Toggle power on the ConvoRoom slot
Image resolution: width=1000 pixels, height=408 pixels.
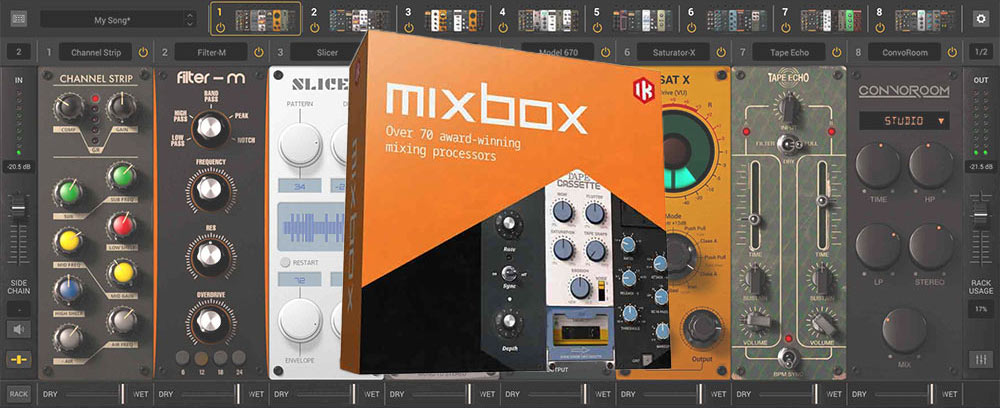(x=954, y=51)
